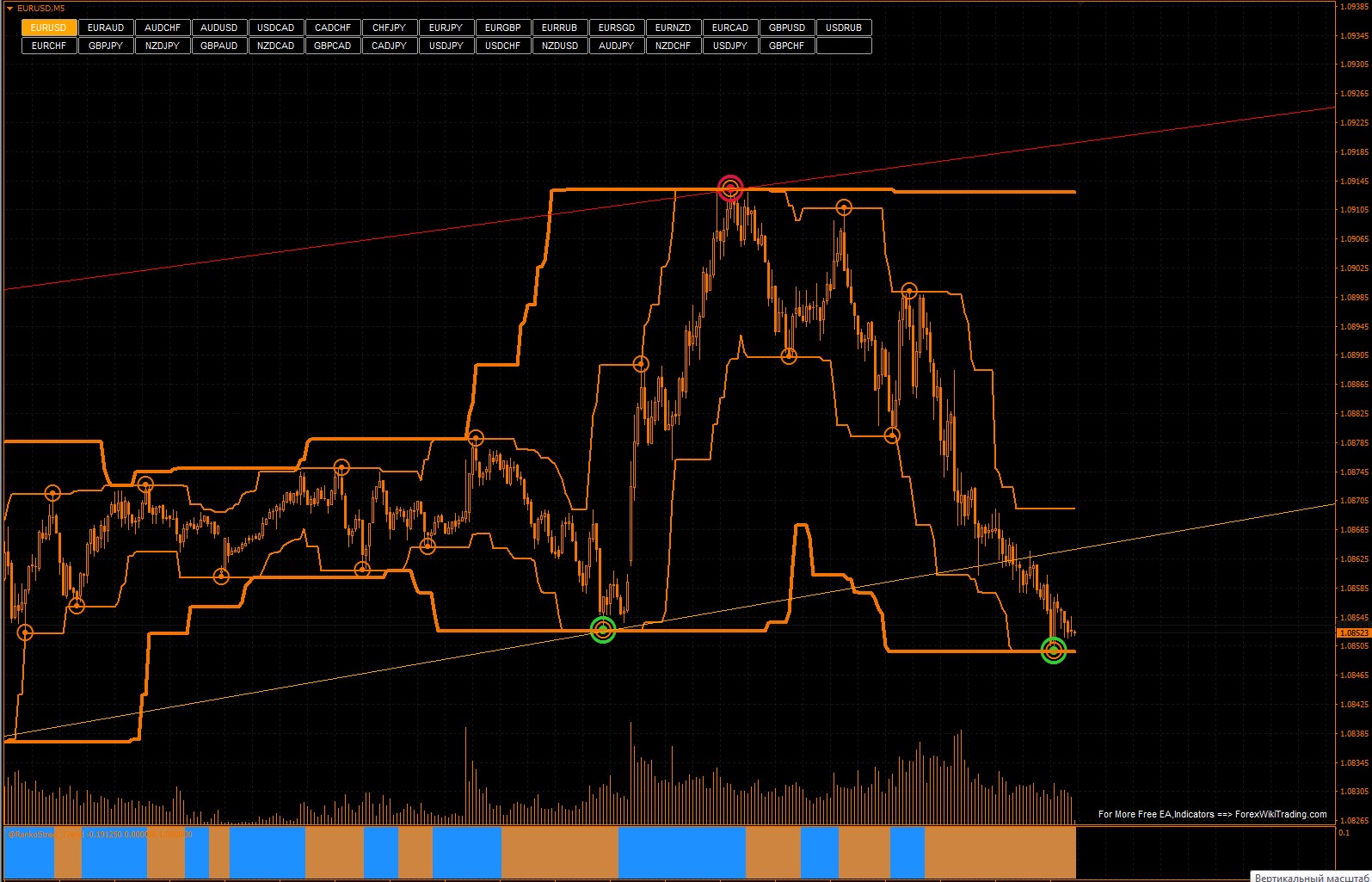1372x882 pixels.
Task: Switch chart to EURSGD
Action: click(x=616, y=28)
